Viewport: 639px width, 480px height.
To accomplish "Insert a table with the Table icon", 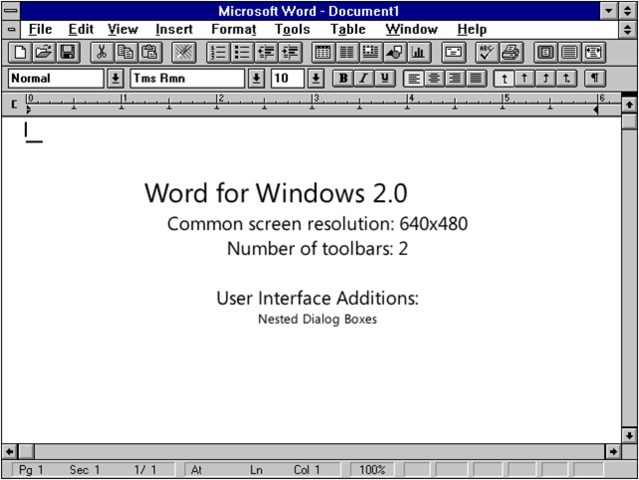I will click(323, 53).
